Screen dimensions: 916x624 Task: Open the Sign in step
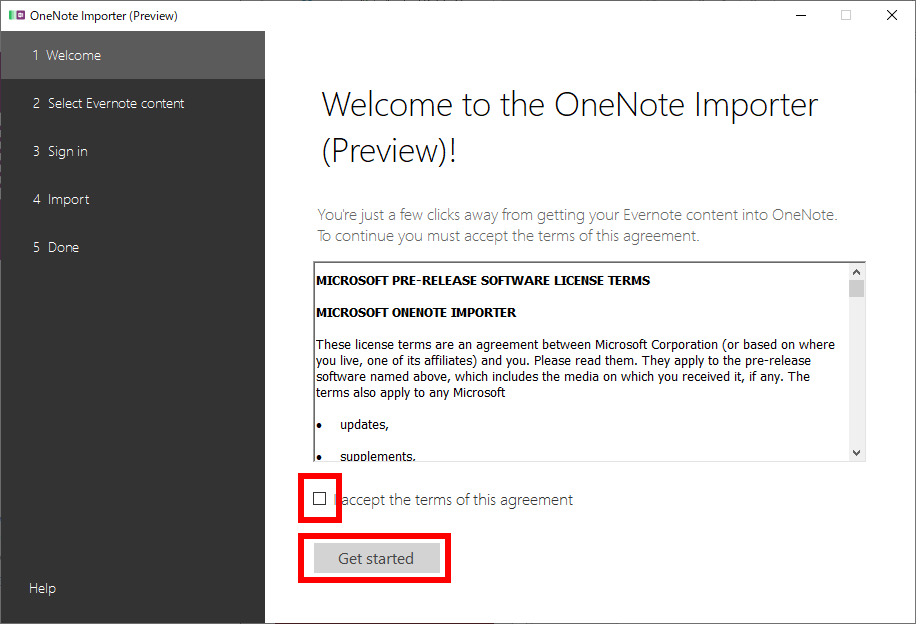(x=133, y=151)
